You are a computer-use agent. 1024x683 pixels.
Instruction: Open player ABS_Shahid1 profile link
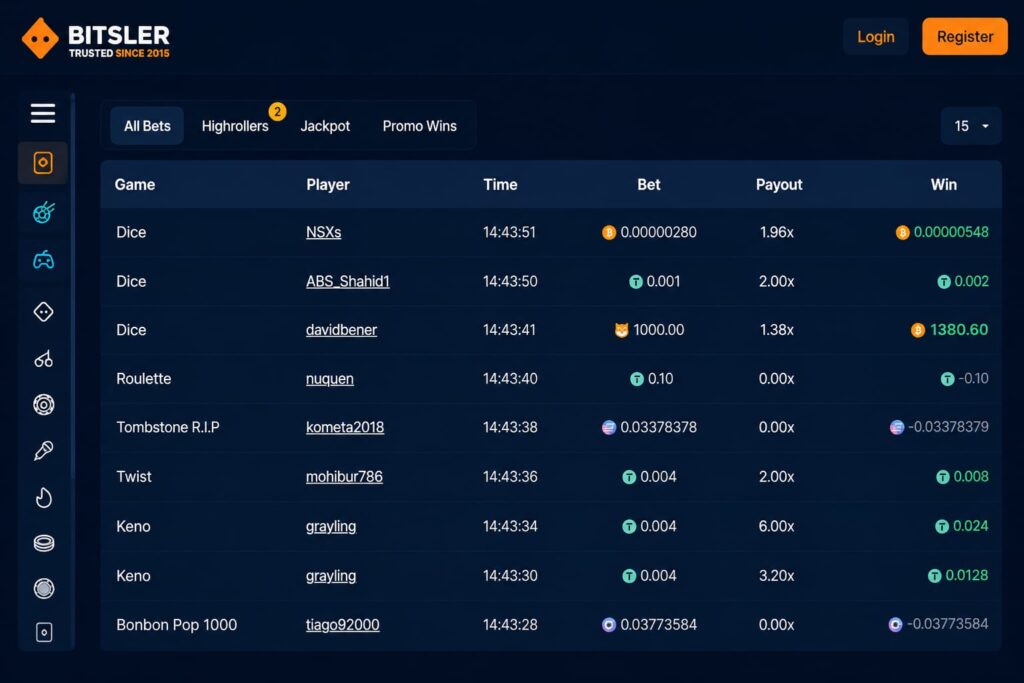point(347,281)
